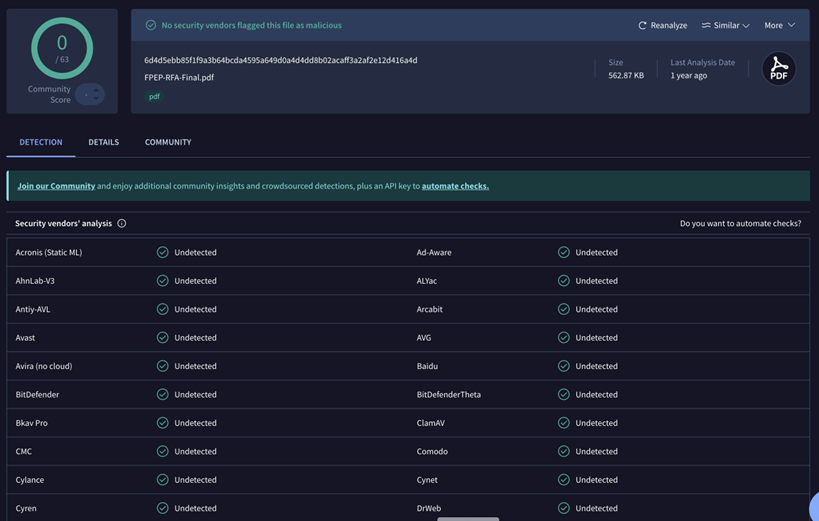819x521 pixels.
Task: Click the pdf tag under the filename
Action: pos(154,97)
